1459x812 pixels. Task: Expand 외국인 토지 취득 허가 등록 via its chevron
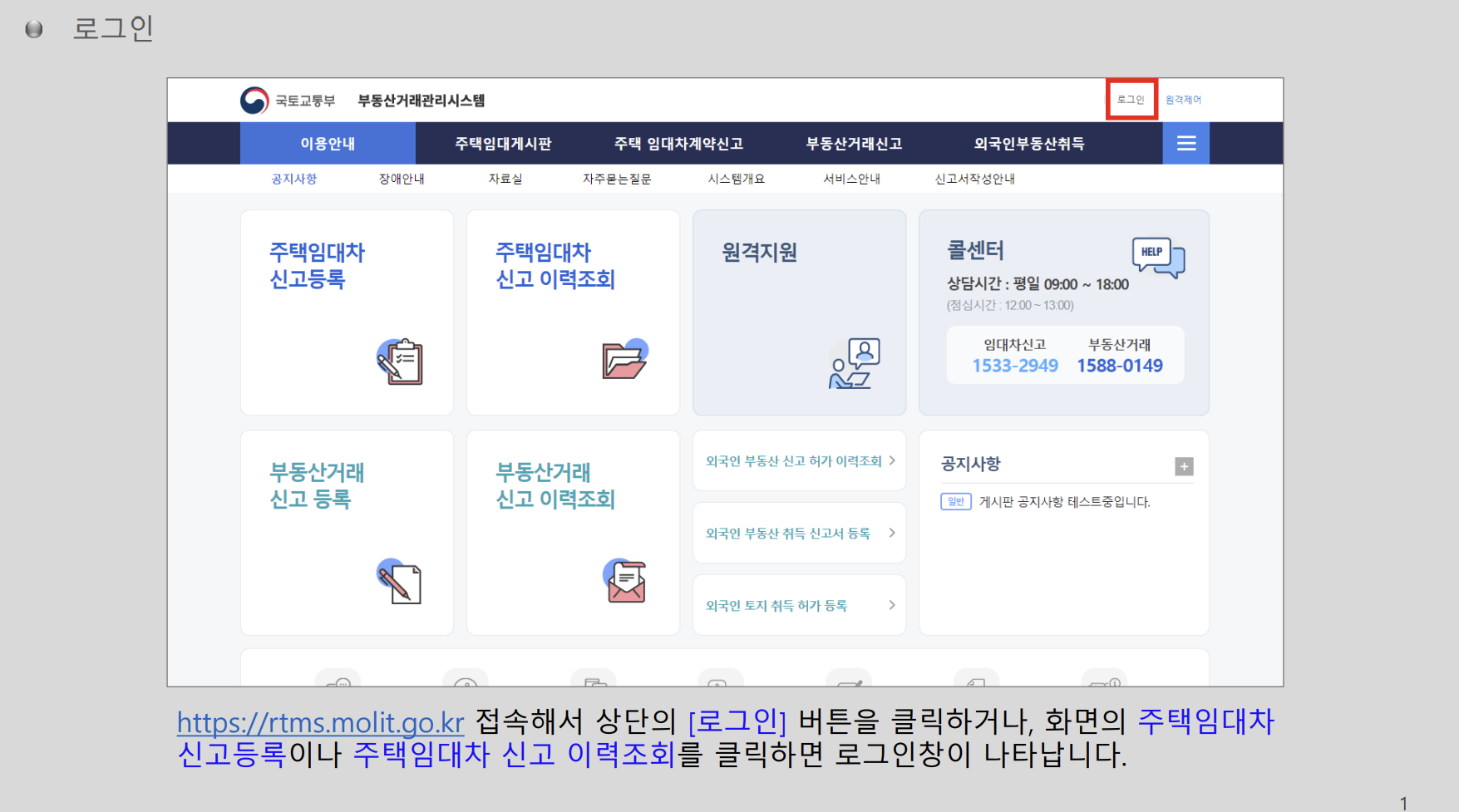tap(892, 605)
